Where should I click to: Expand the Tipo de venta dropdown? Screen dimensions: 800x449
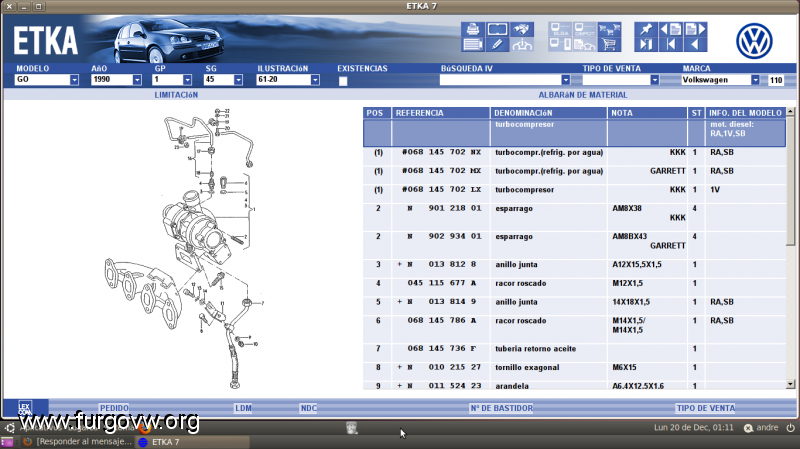pyautogui.click(x=655, y=80)
